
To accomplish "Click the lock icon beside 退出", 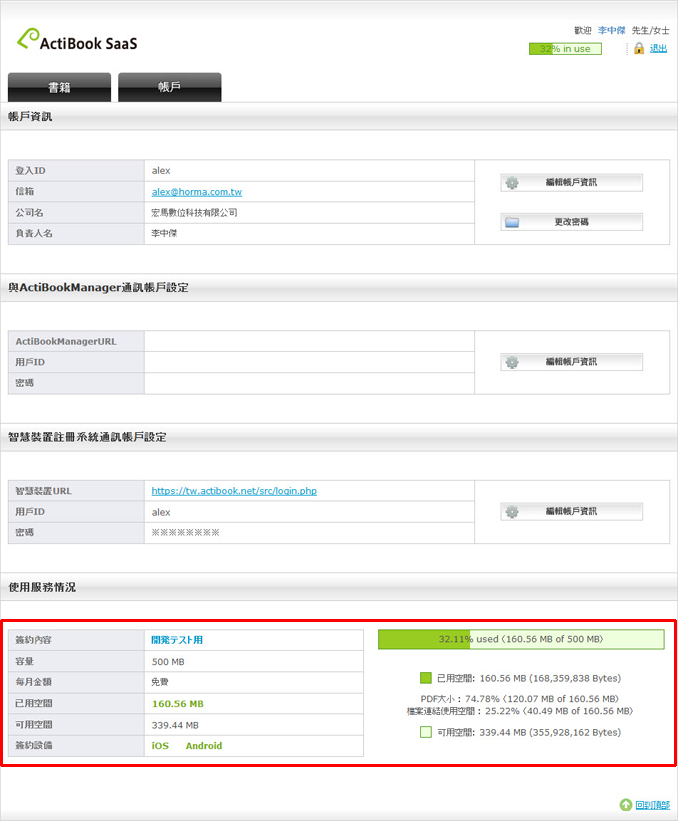I will [639, 49].
